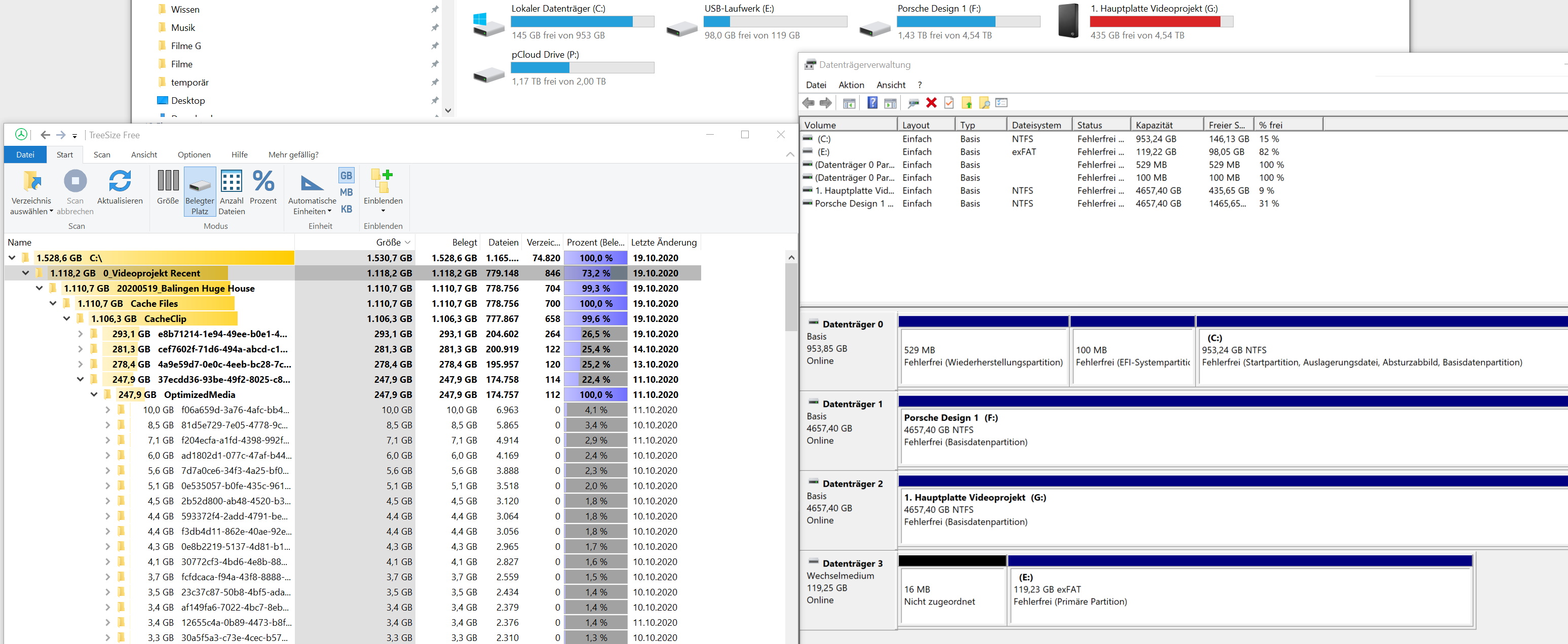1568x644 pixels.
Task: Switch mode to Anzahl Dateien
Action: 232,182
